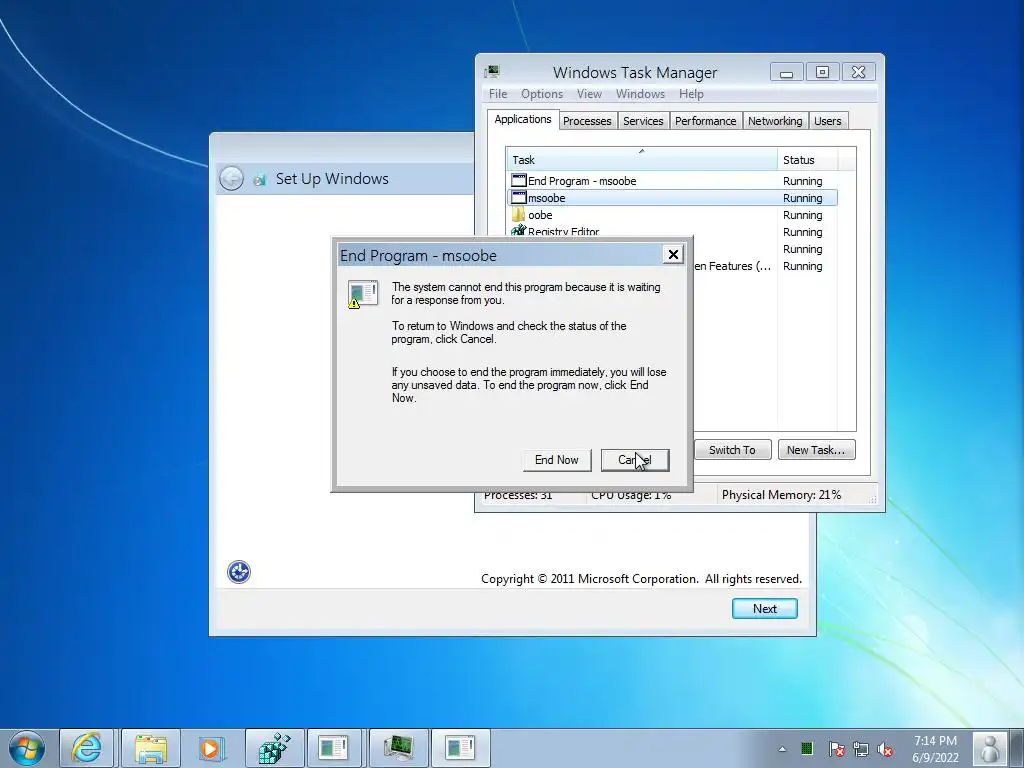Screen dimensions: 1024x768
Task: Open the Help menu in Task Manager
Action: (x=691, y=94)
